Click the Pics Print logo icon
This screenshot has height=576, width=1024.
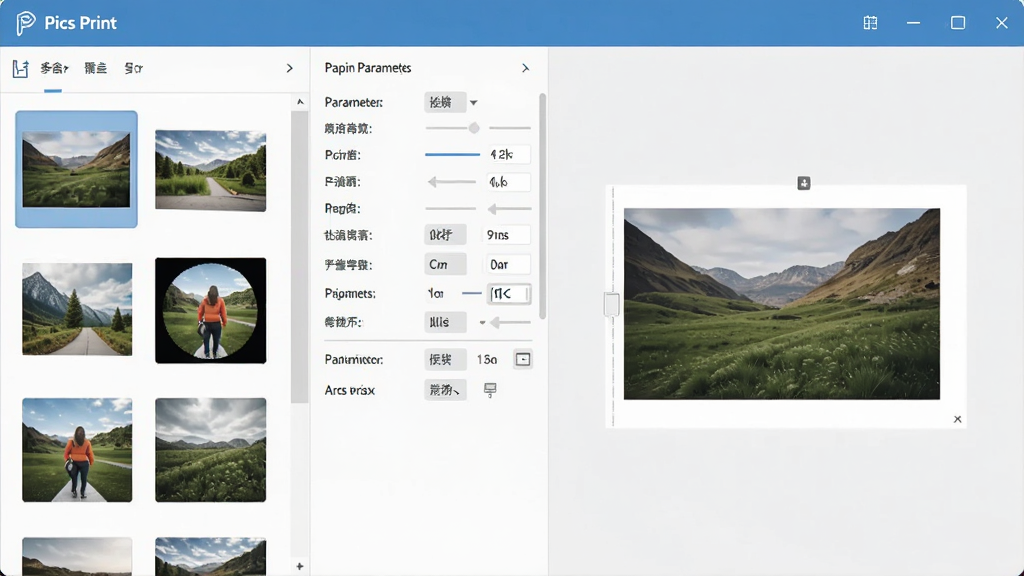(x=25, y=23)
